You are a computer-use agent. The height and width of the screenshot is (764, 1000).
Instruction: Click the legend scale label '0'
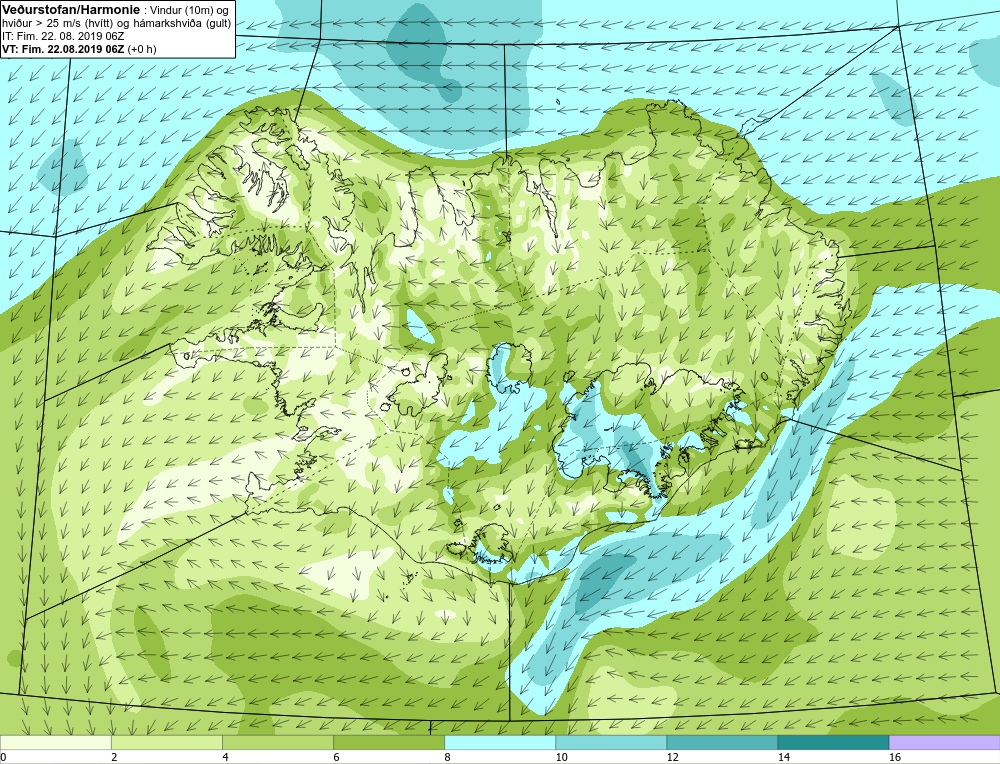[x=4, y=757]
